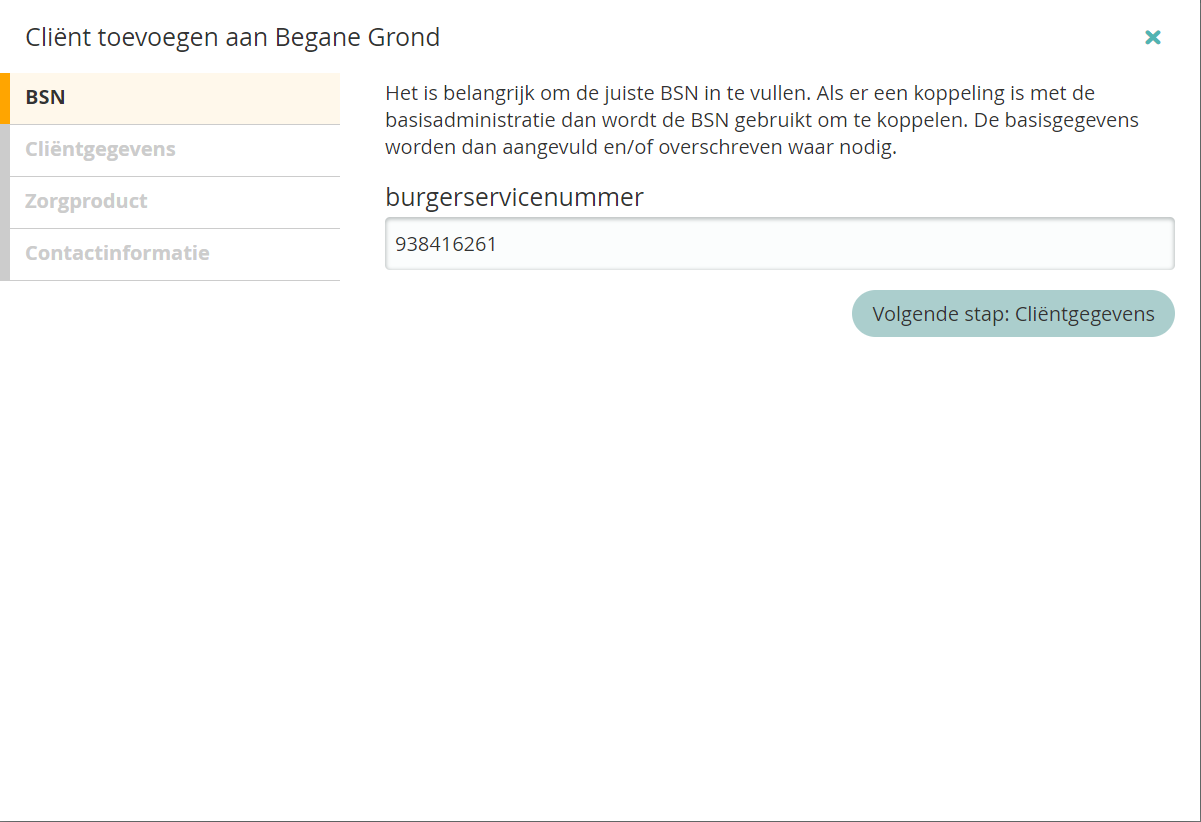Click the empty right end of the BSN input
The image size is (1201, 822).
point(1100,244)
